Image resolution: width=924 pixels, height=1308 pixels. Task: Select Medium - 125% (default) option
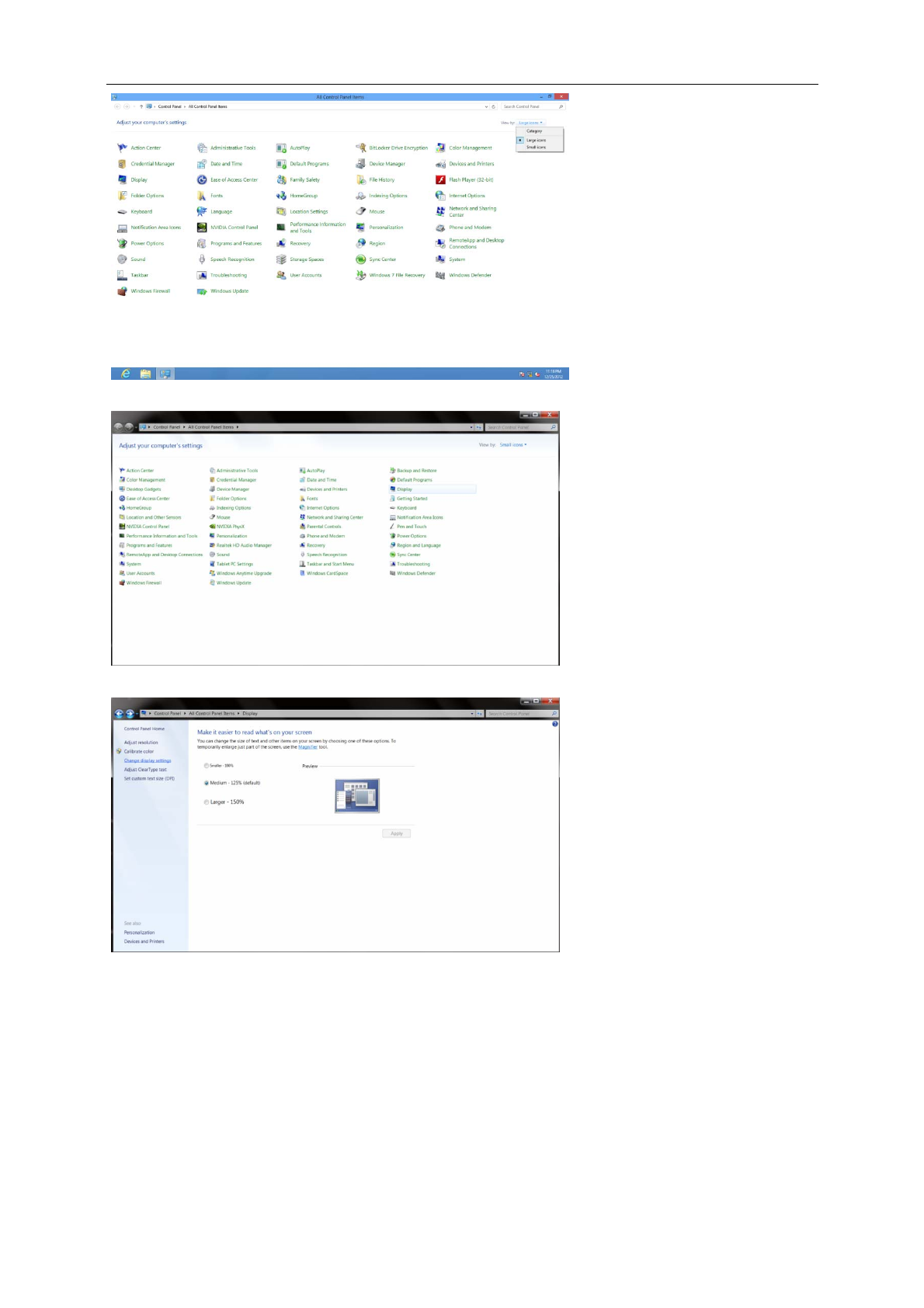click(207, 783)
